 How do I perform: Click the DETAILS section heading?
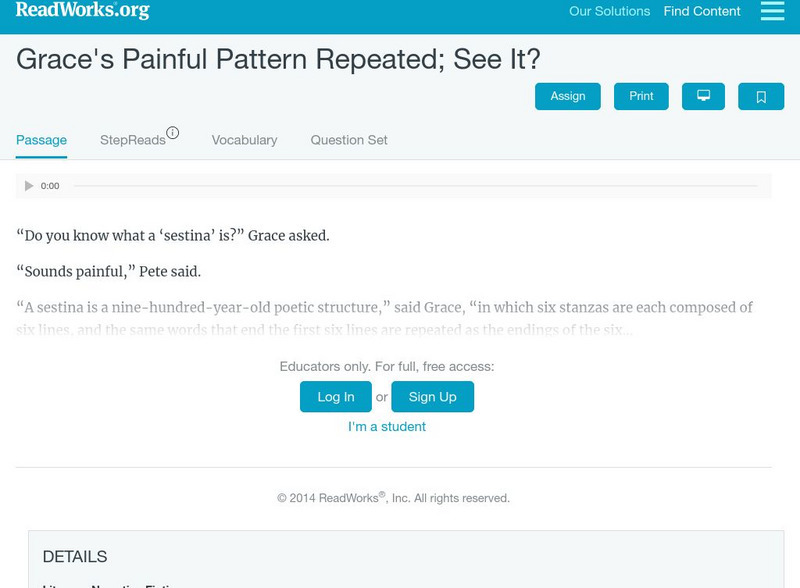coord(75,557)
